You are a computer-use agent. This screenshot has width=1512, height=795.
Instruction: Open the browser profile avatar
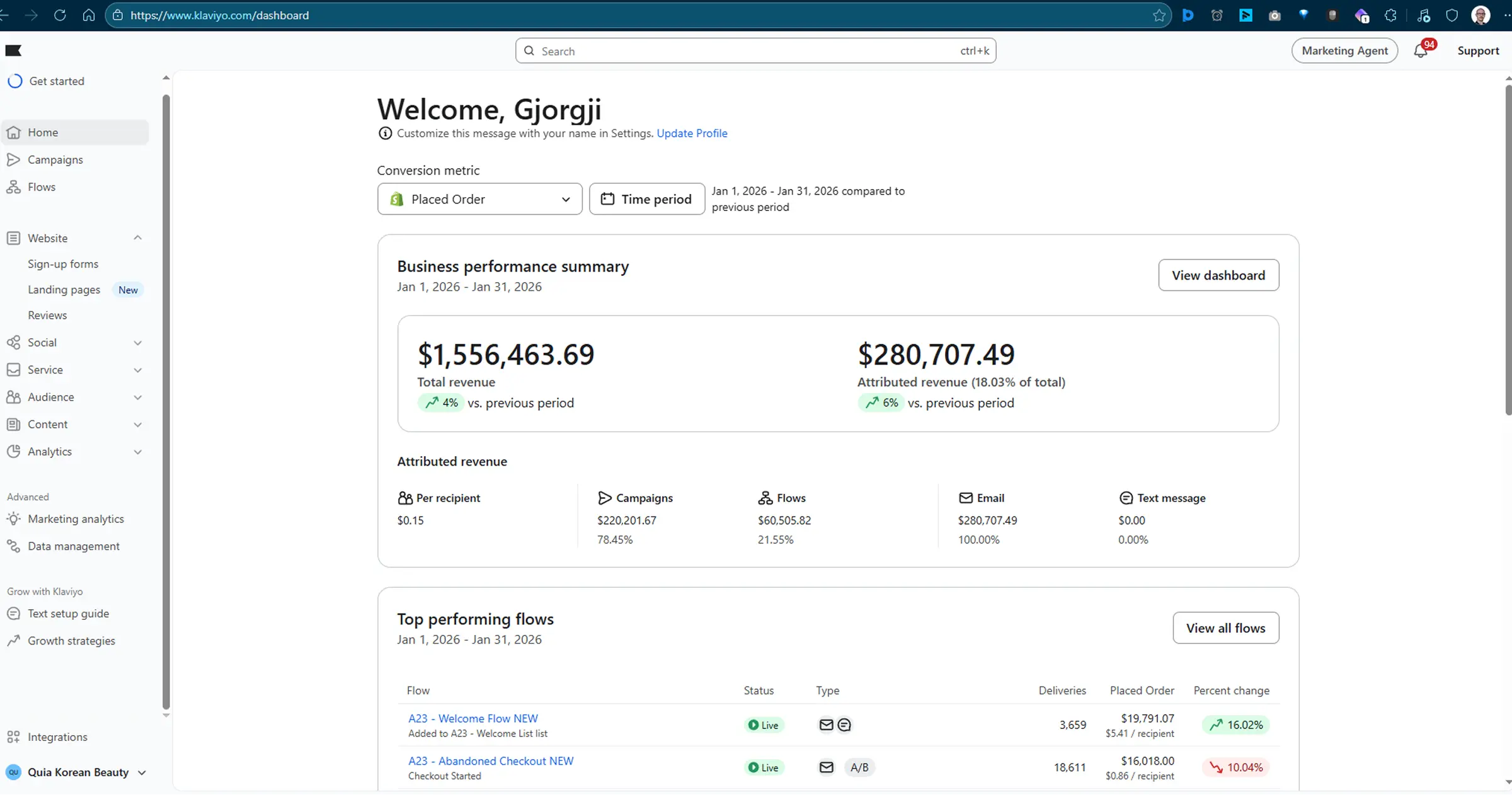1480,15
